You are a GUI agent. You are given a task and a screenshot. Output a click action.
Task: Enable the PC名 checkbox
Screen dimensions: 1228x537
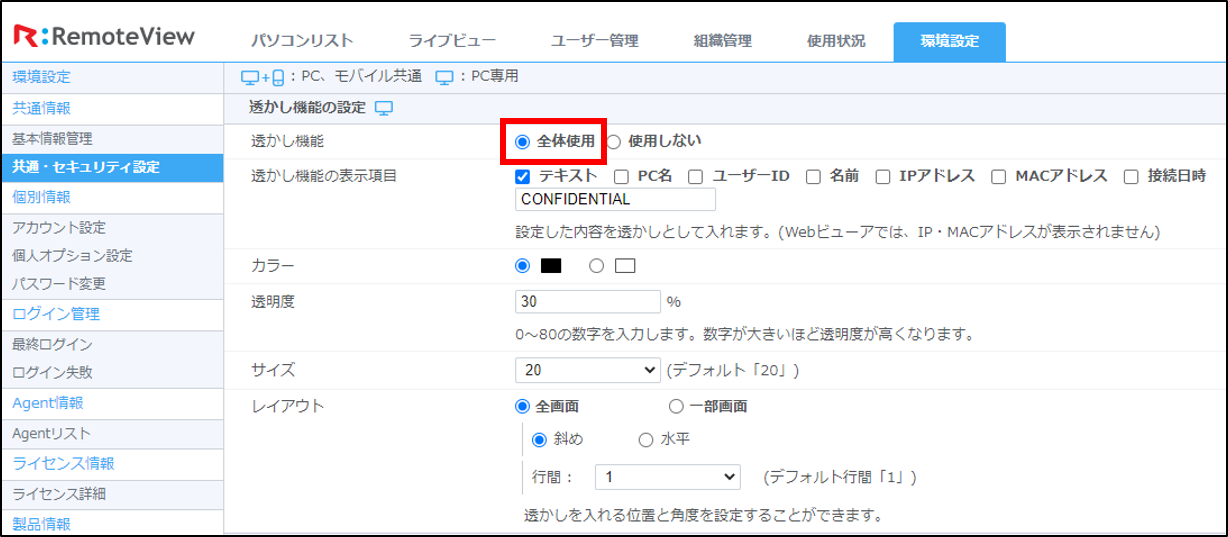tap(621, 177)
